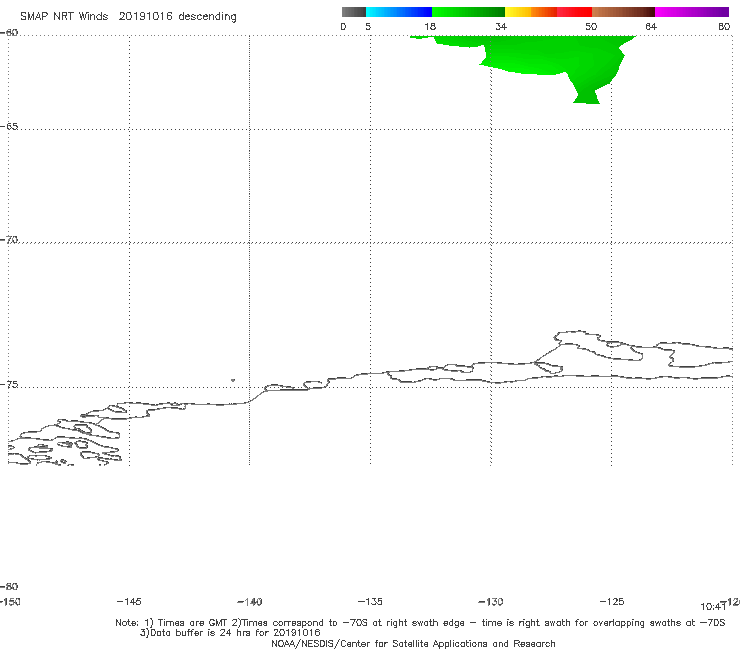The width and height of the screenshot is (740, 650).
Task: Click the data buffer 24 hrs note
Action: coord(230,633)
